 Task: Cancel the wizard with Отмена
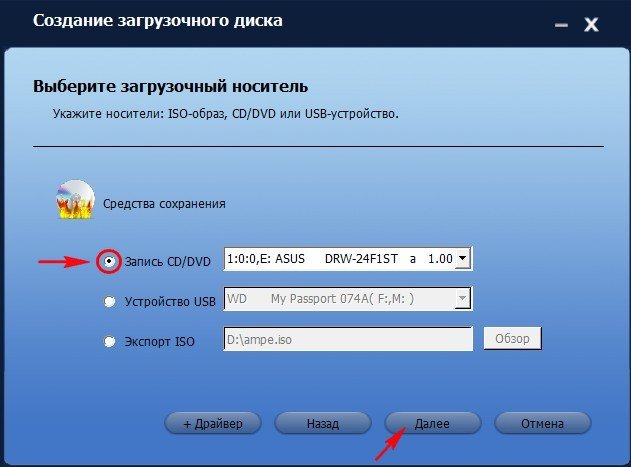542,423
